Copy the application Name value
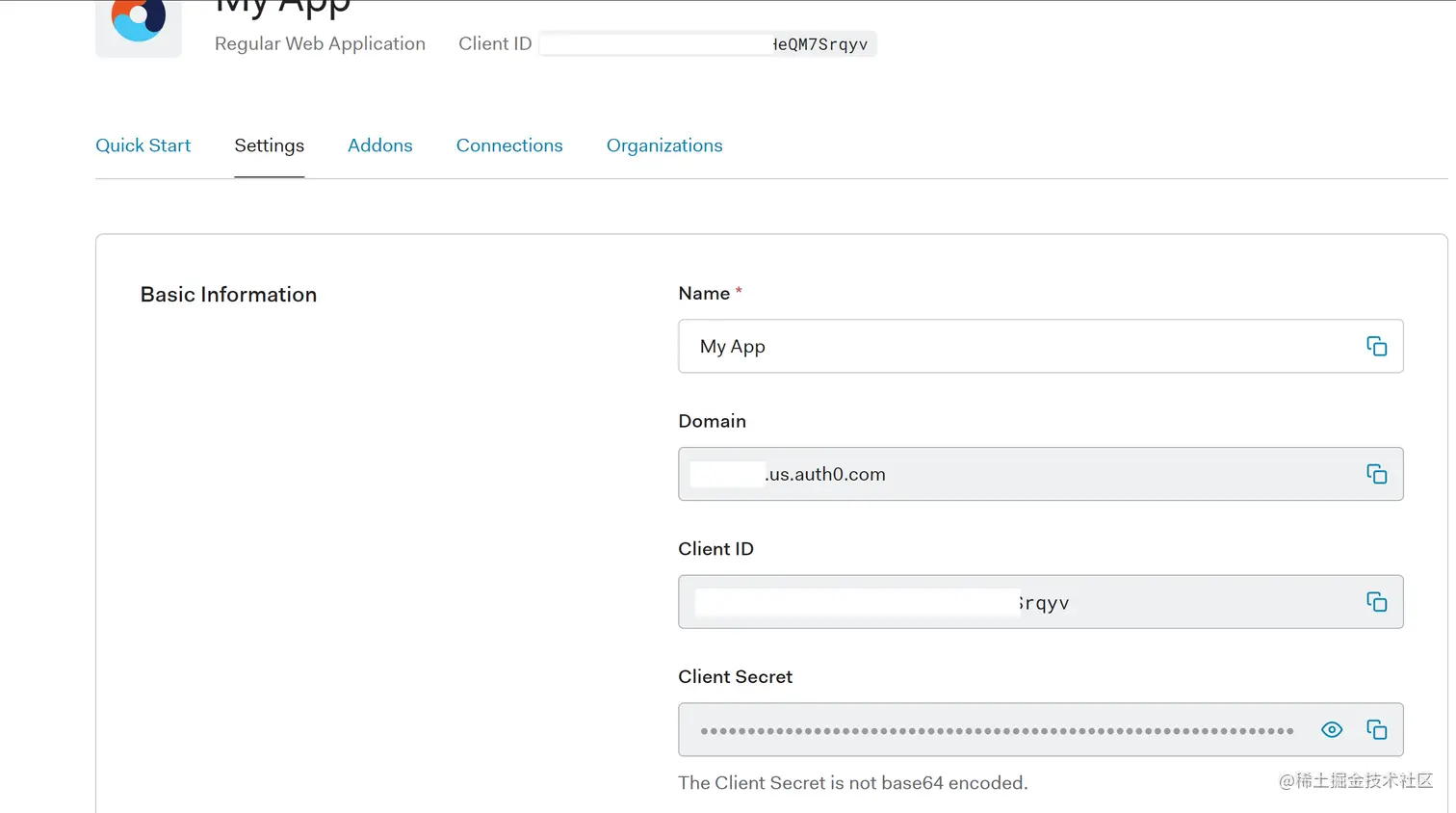The width and height of the screenshot is (1456, 813). 1377,346
